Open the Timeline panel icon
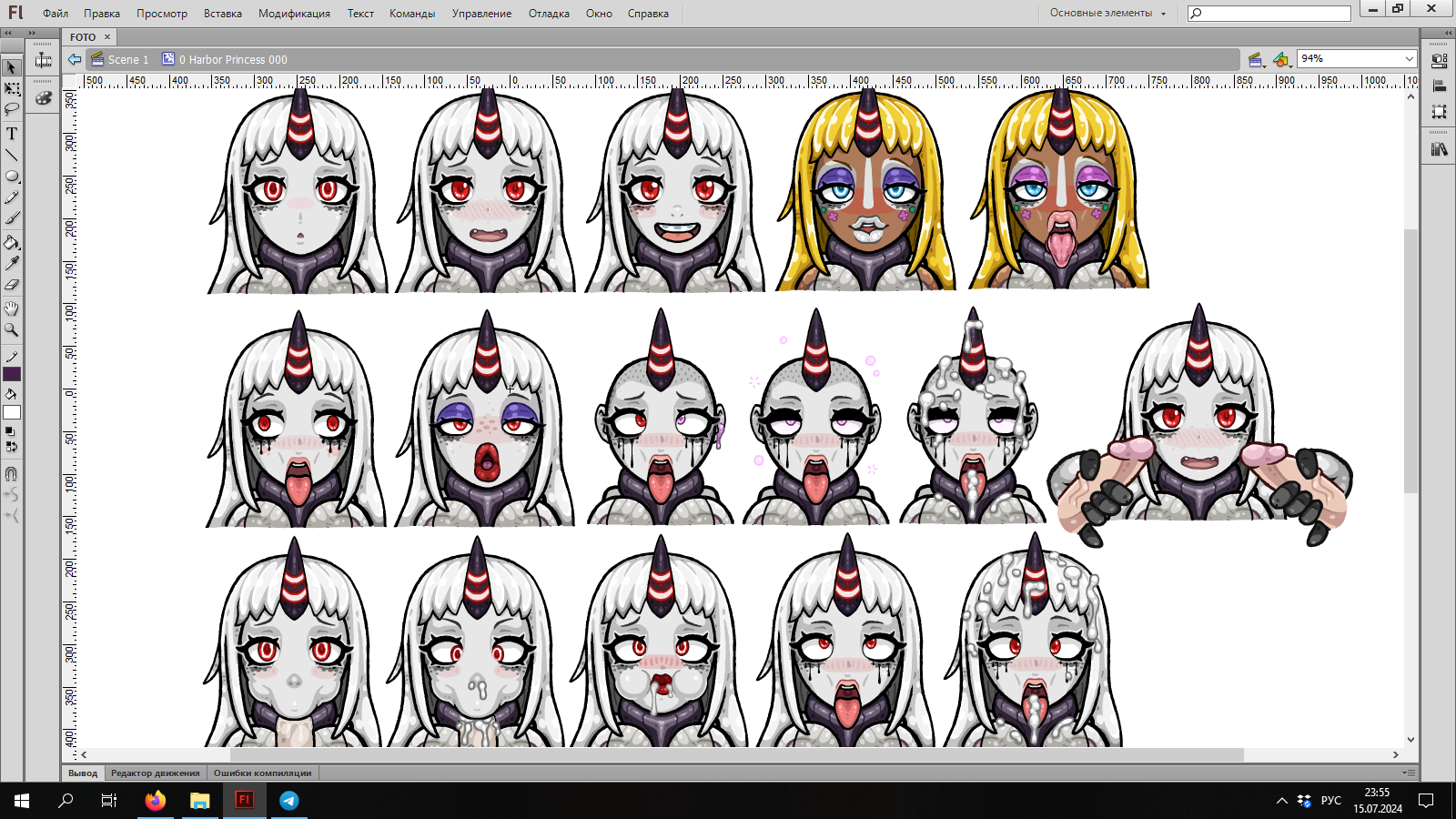The width and height of the screenshot is (1456, 819). coord(43,61)
